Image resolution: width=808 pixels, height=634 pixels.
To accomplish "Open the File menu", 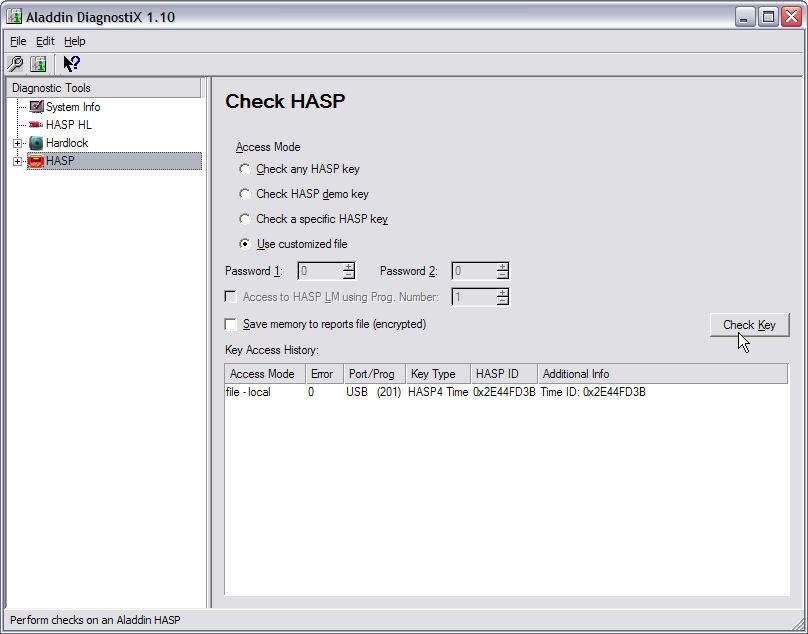I will 18,41.
